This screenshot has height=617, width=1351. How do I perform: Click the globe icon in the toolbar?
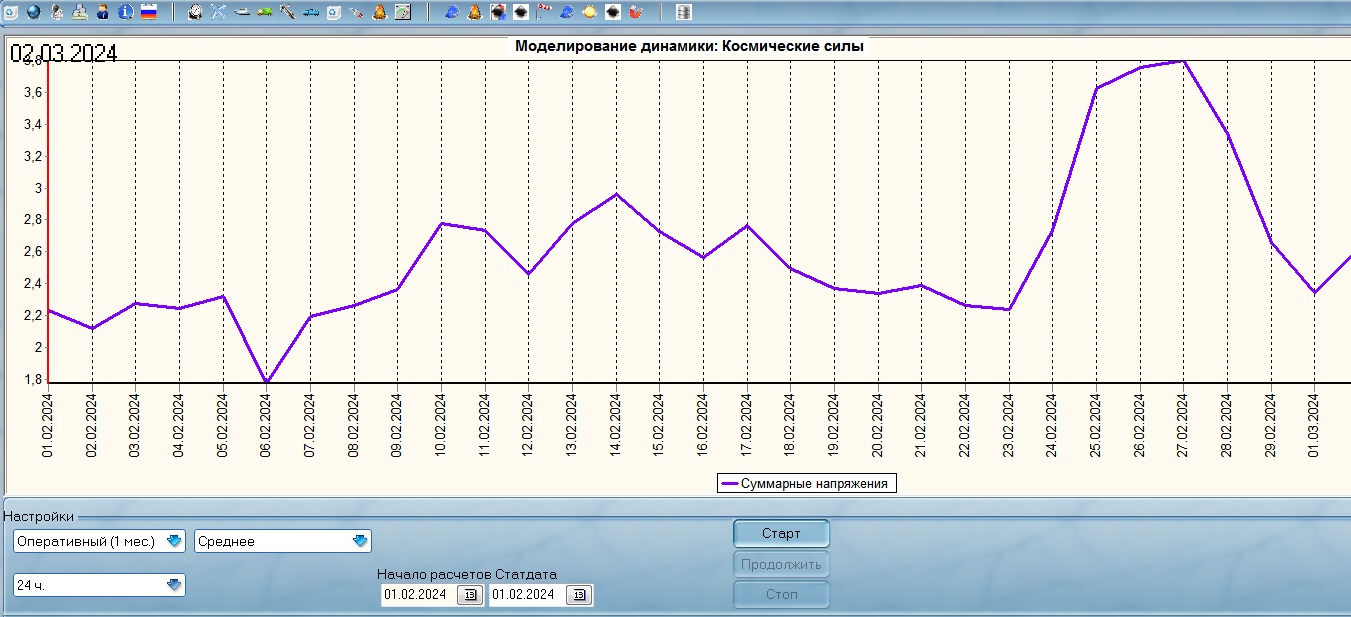(x=33, y=12)
